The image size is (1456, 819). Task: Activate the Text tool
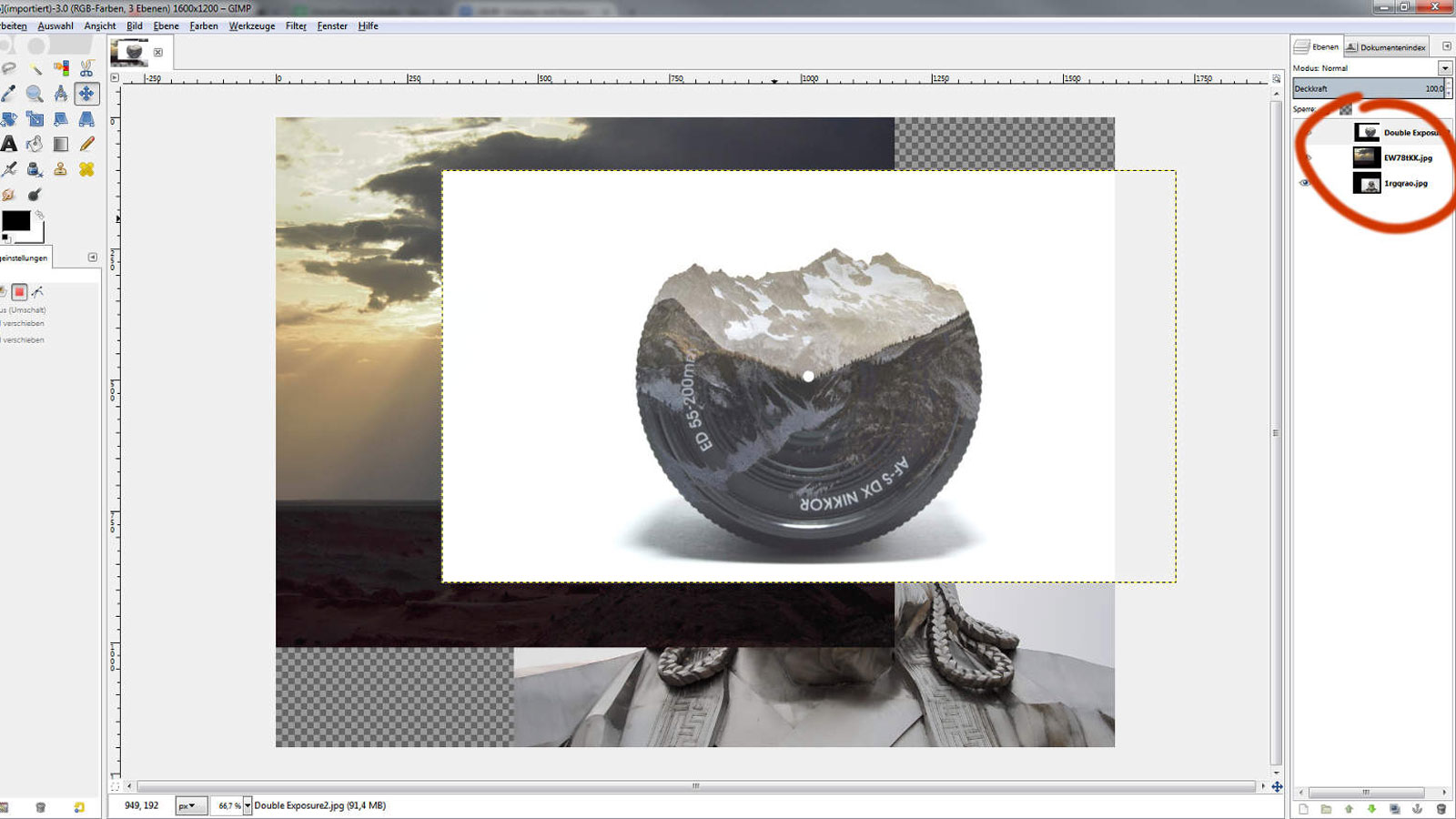point(9,143)
